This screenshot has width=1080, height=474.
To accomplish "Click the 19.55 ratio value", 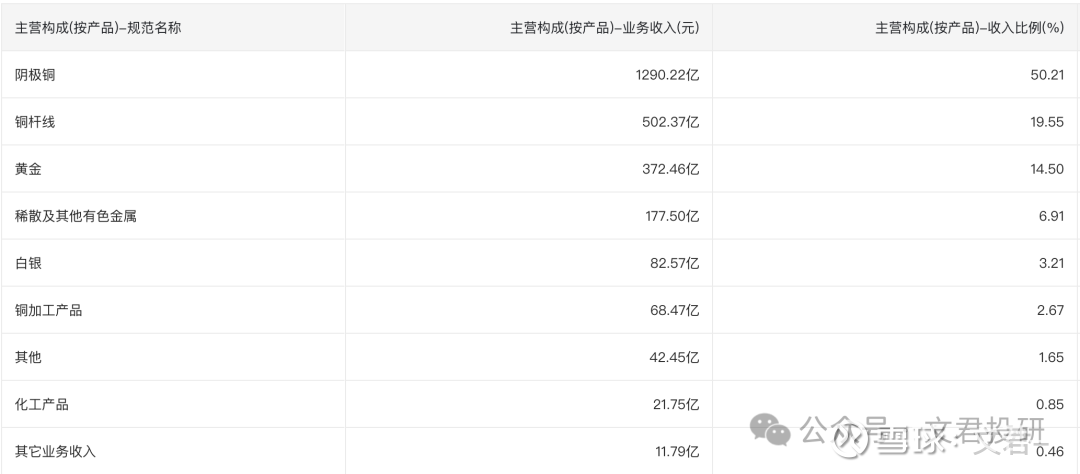I will [x=1045, y=122].
